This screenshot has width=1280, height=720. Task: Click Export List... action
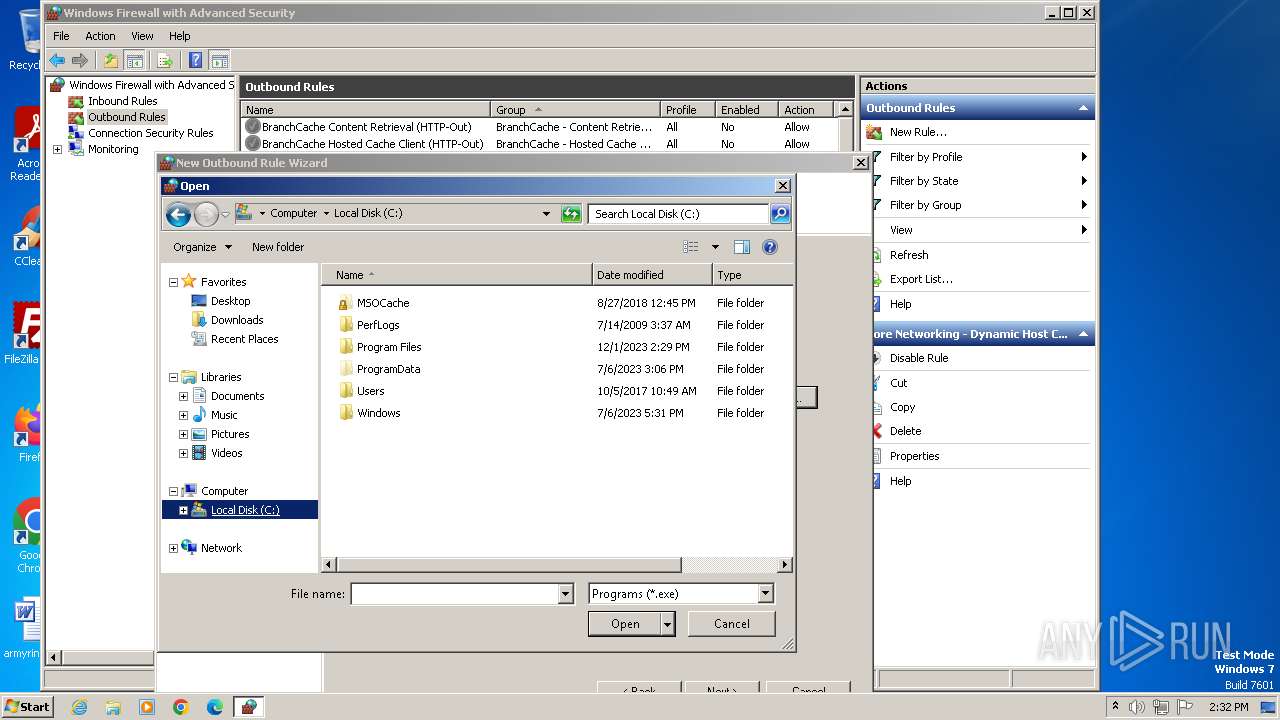pyautogui.click(x=921, y=279)
